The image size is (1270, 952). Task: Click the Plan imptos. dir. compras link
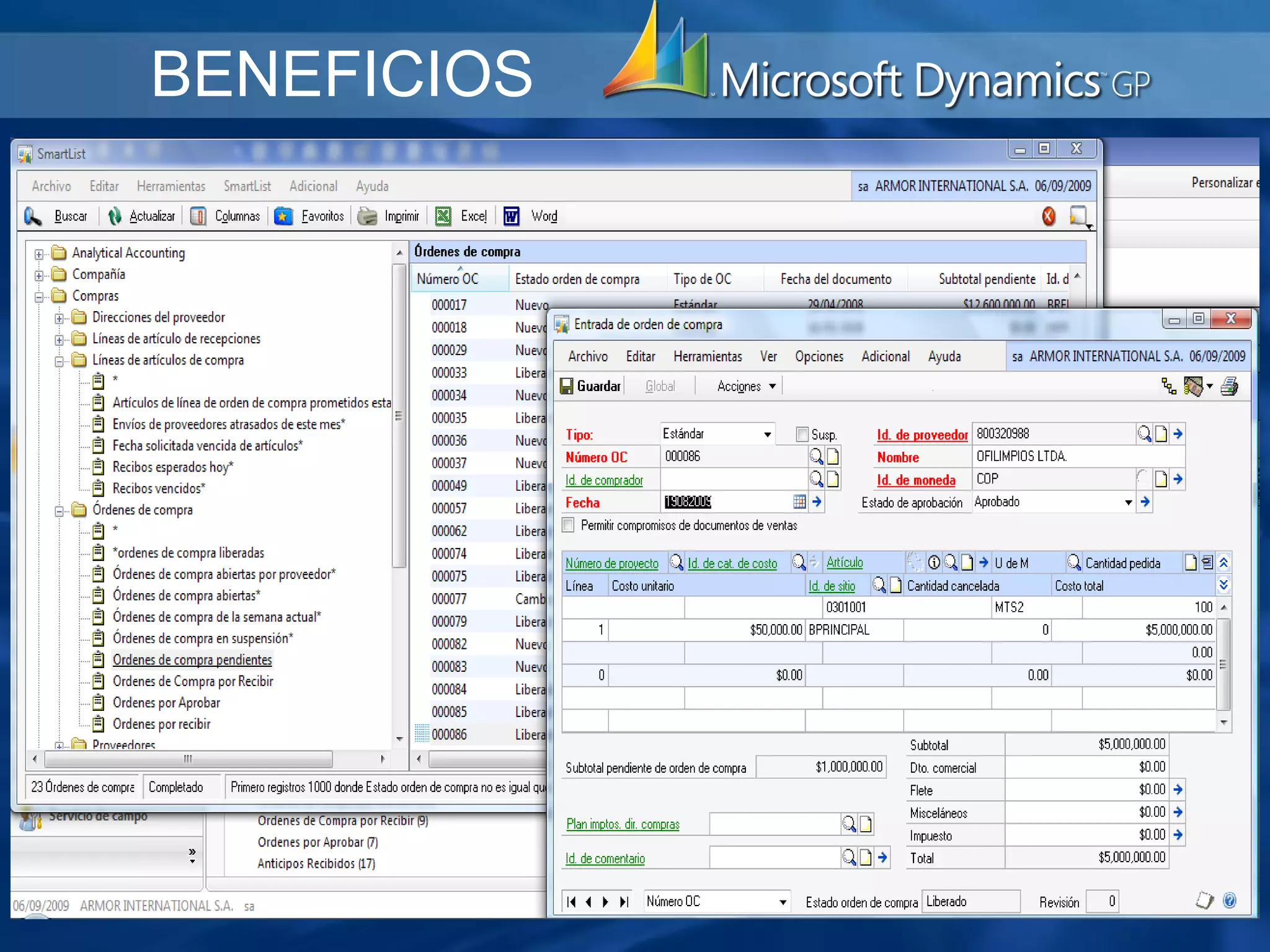coord(623,824)
